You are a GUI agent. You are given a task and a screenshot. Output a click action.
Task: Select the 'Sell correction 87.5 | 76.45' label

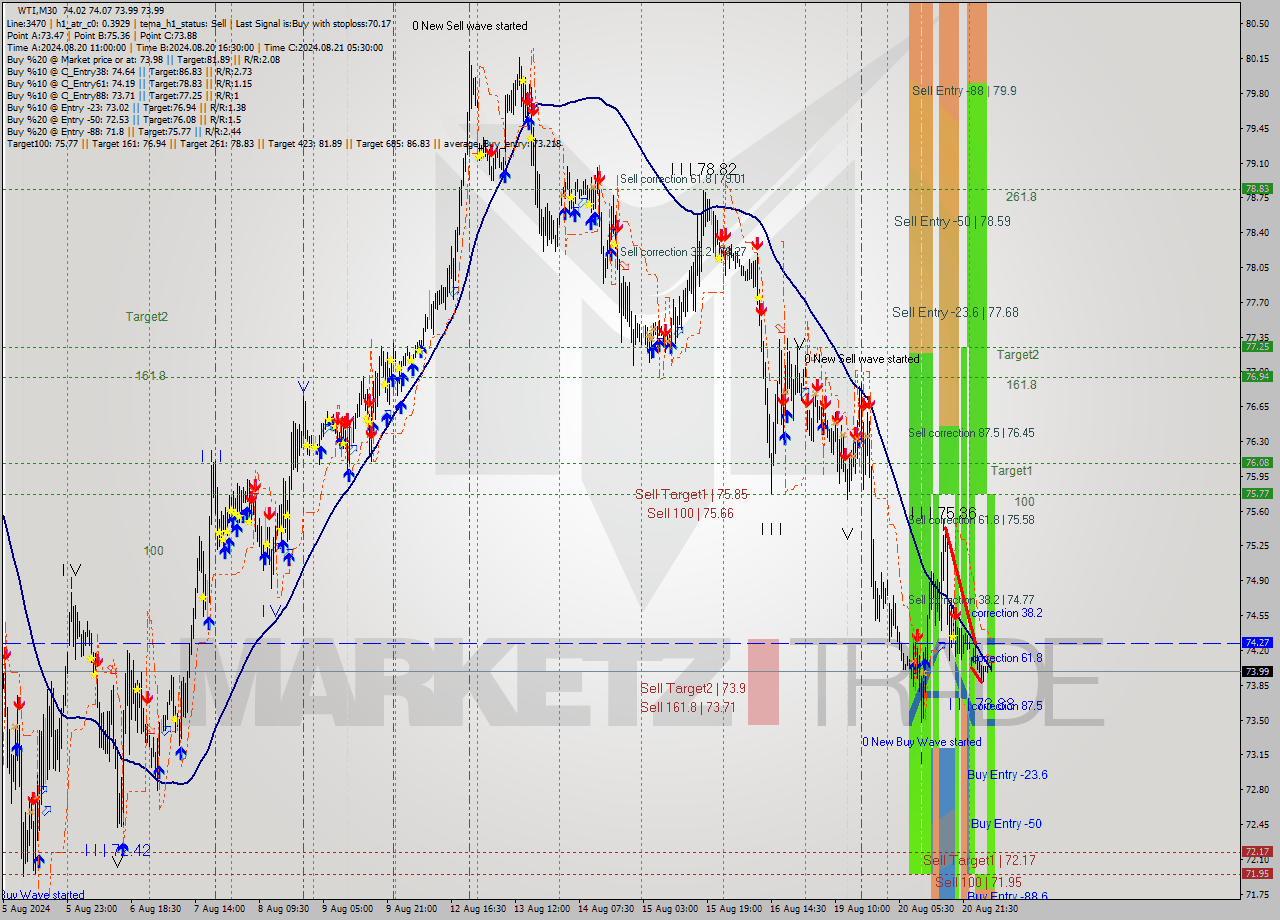[971, 433]
